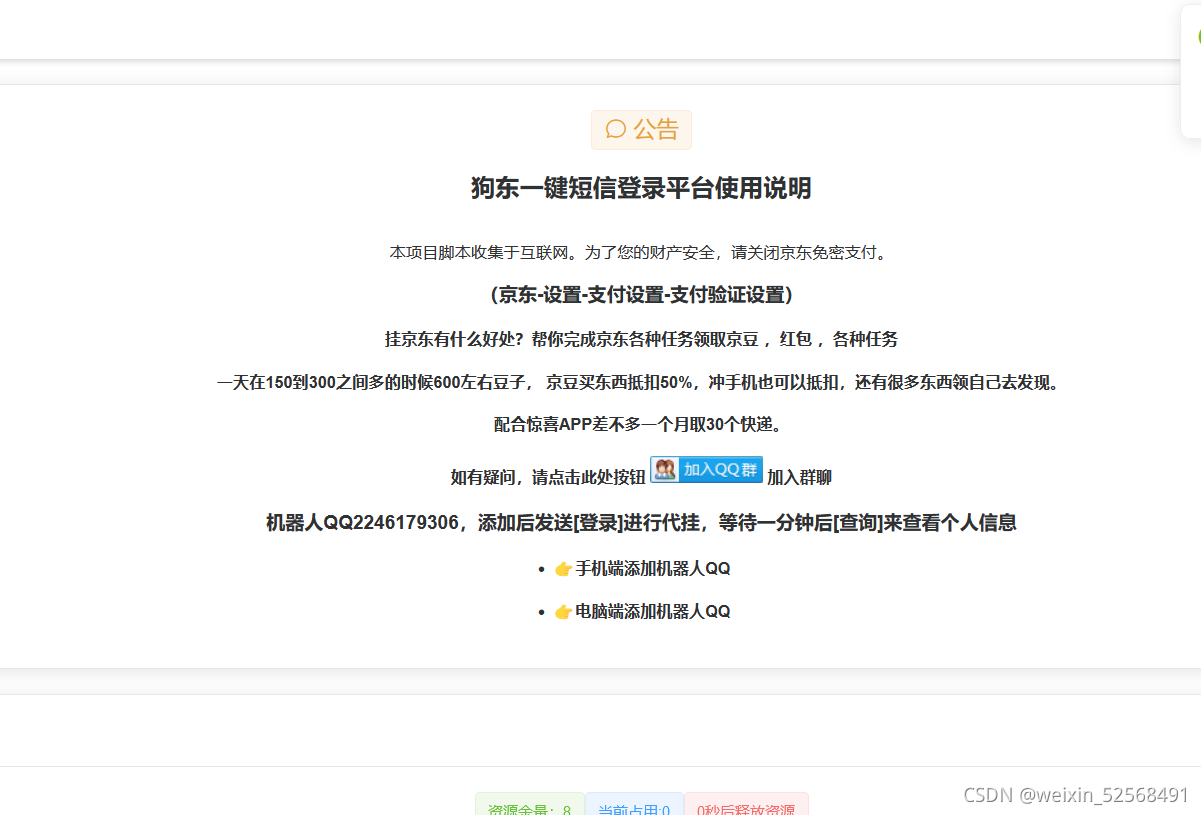Click the 加入QQ群 button

[x=706, y=470]
